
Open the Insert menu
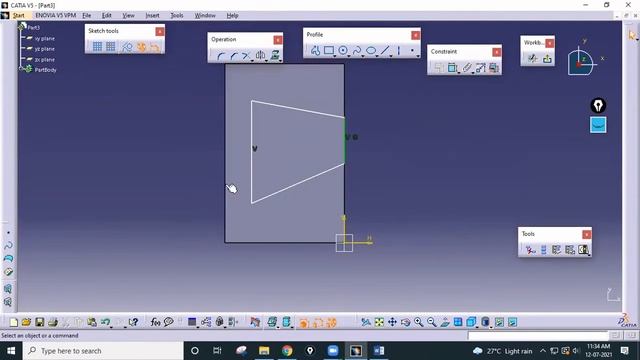pyautogui.click(x=152, y=16)
